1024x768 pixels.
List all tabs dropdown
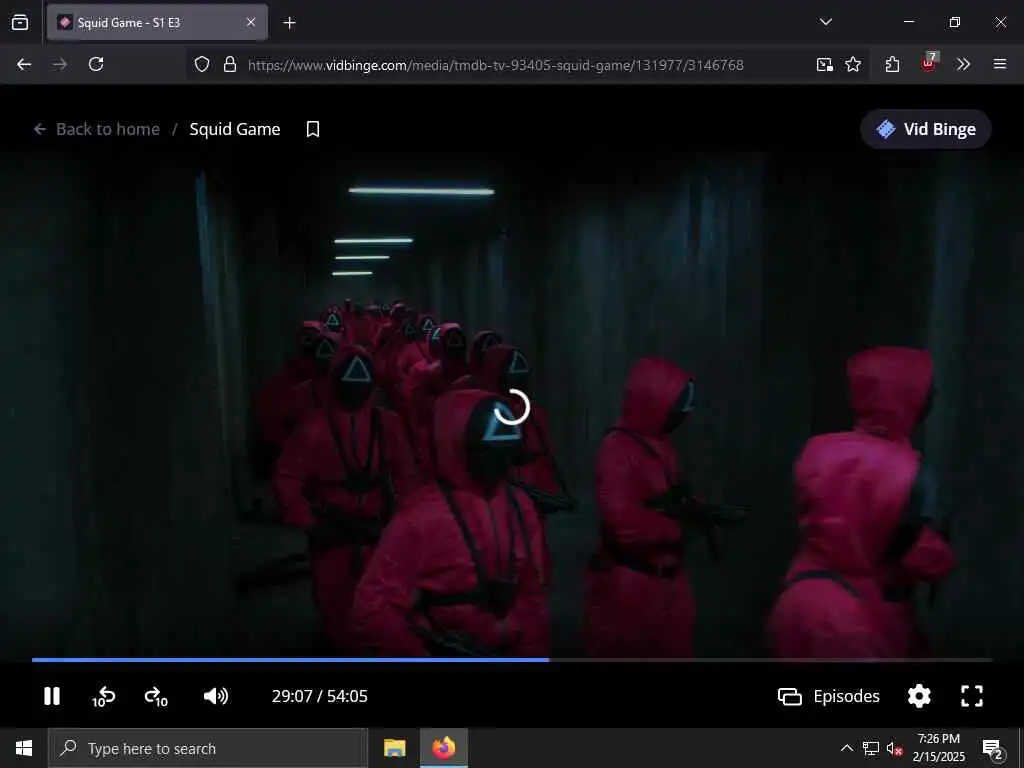click(x=825, y=22)
